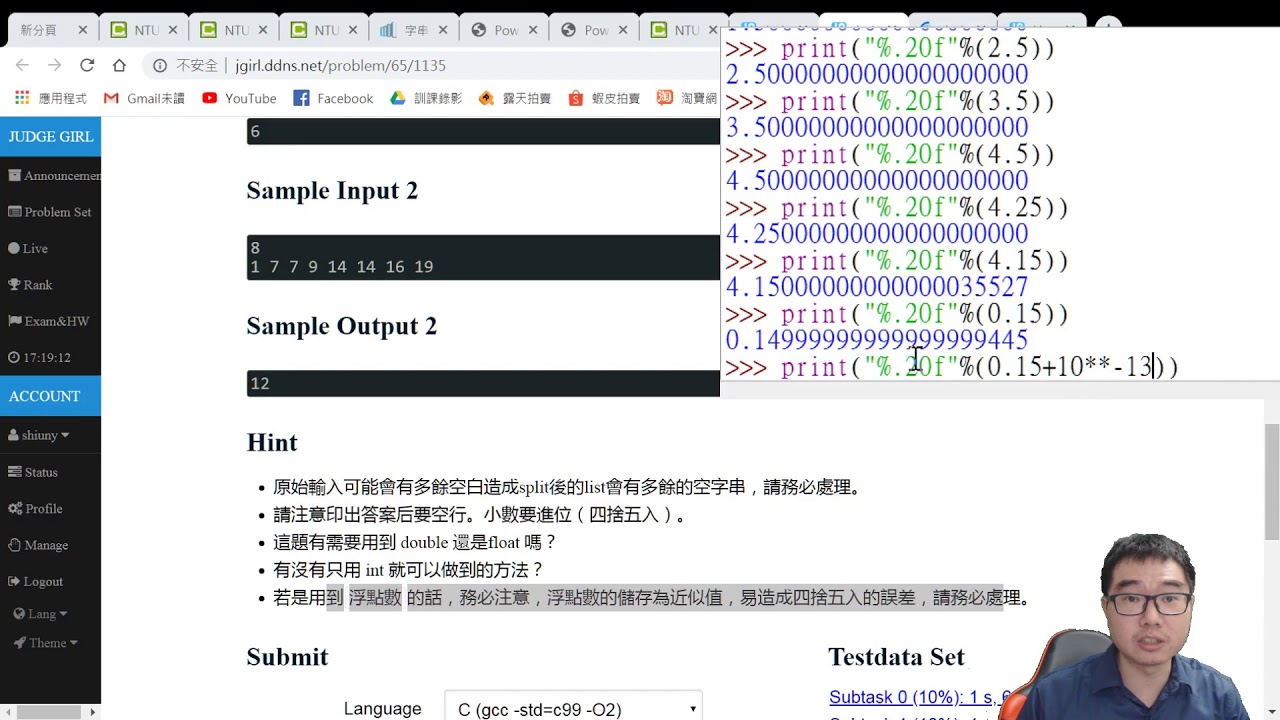Open the Language select showing C (gcc -std=c99 -O2)
This screenshot has width=1280, height=720.
coord(574,709)
